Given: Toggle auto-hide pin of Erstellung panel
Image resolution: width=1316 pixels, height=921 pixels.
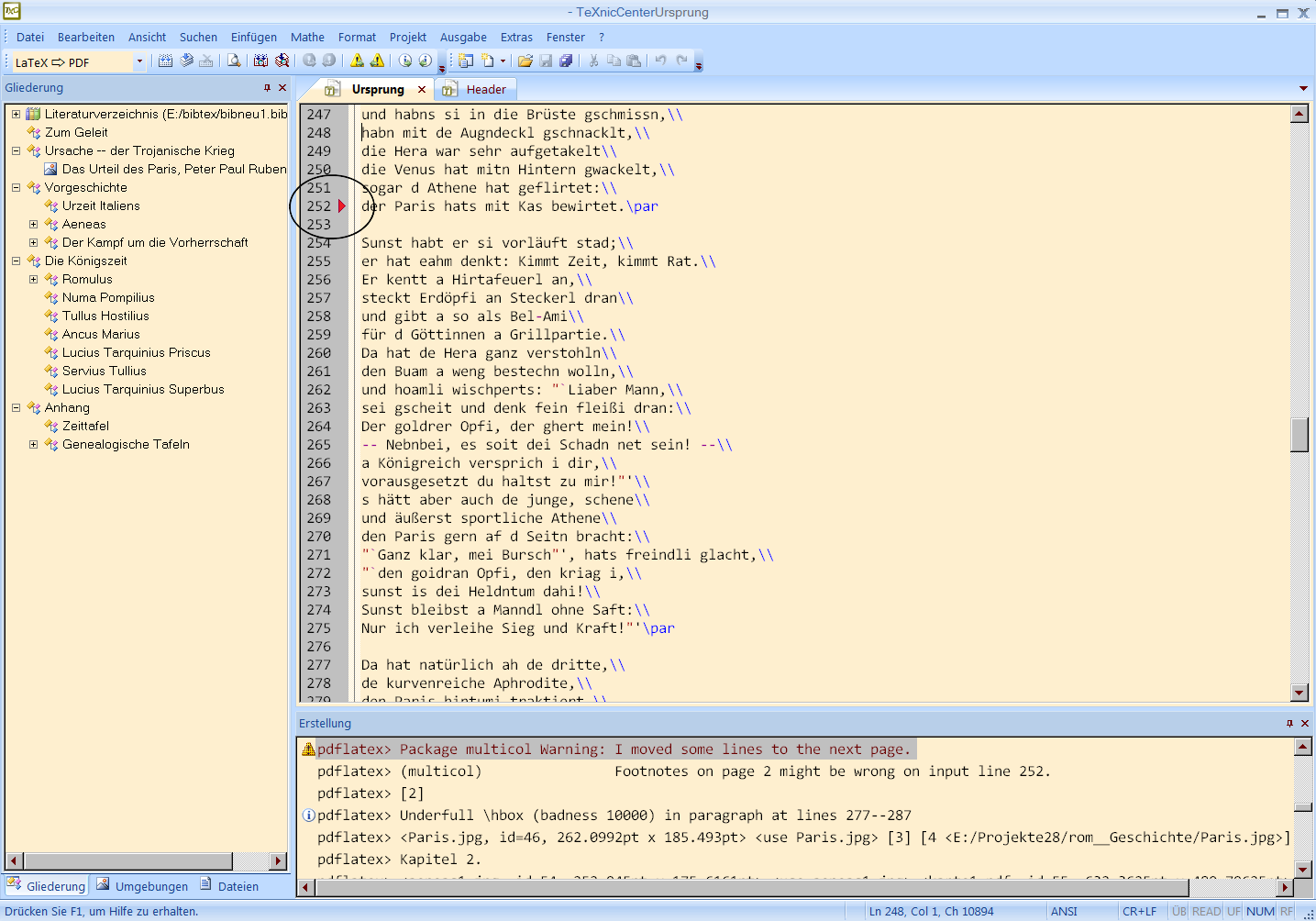Looking at the screenshot, I should point(1289,724).
